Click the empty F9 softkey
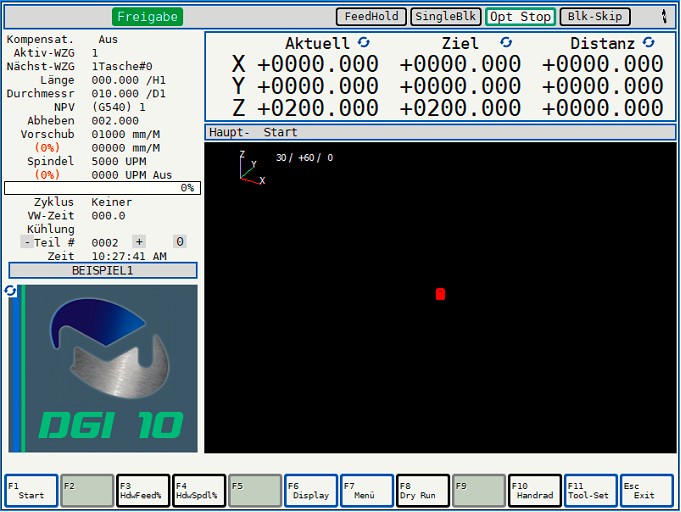 (x=479, y=491)
